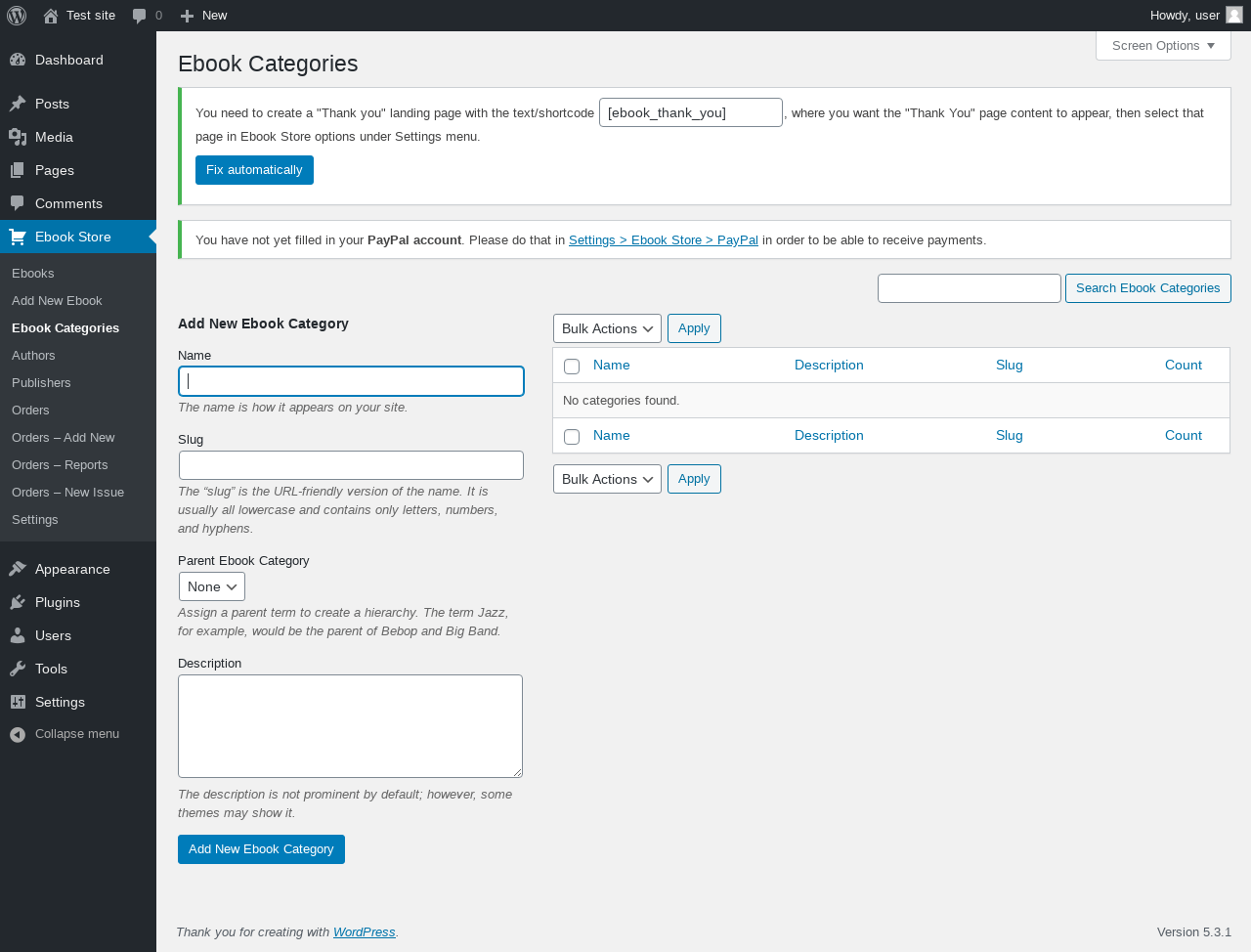Tick the select-all checkbox in table footer
The width and height of the screenshot is (1251, 952).
pos(572,437)
